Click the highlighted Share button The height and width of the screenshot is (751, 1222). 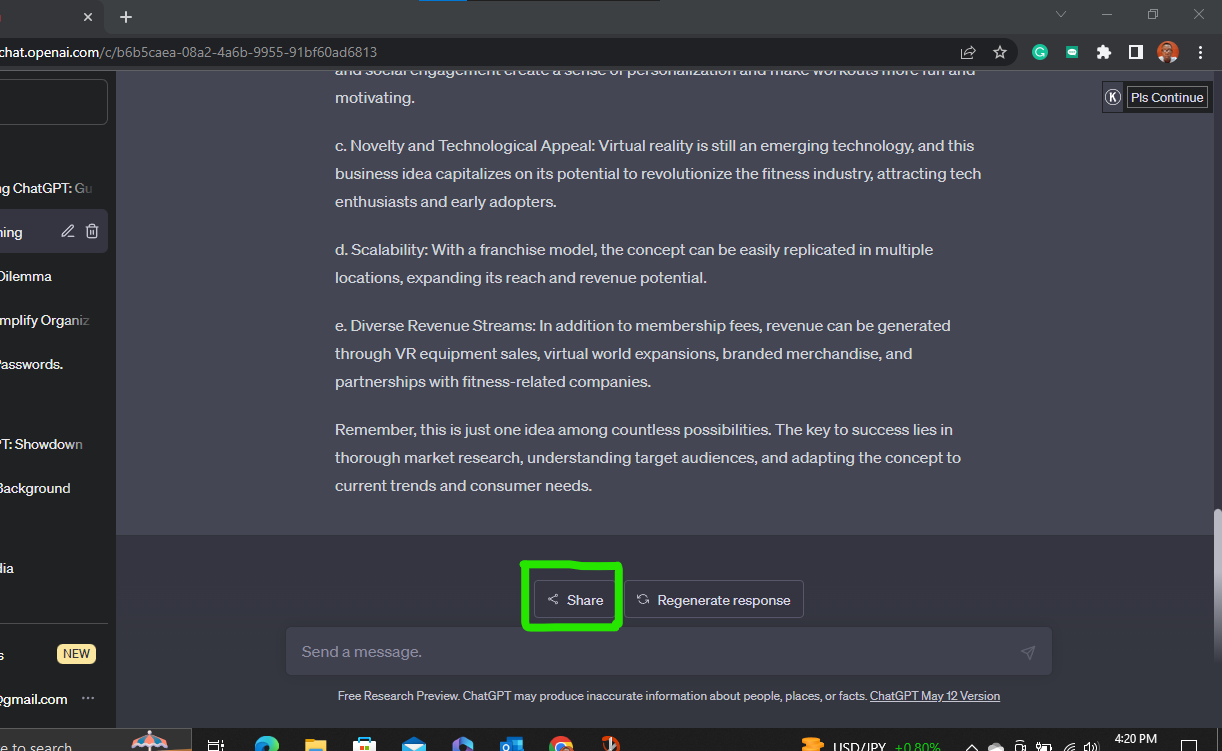573,598
